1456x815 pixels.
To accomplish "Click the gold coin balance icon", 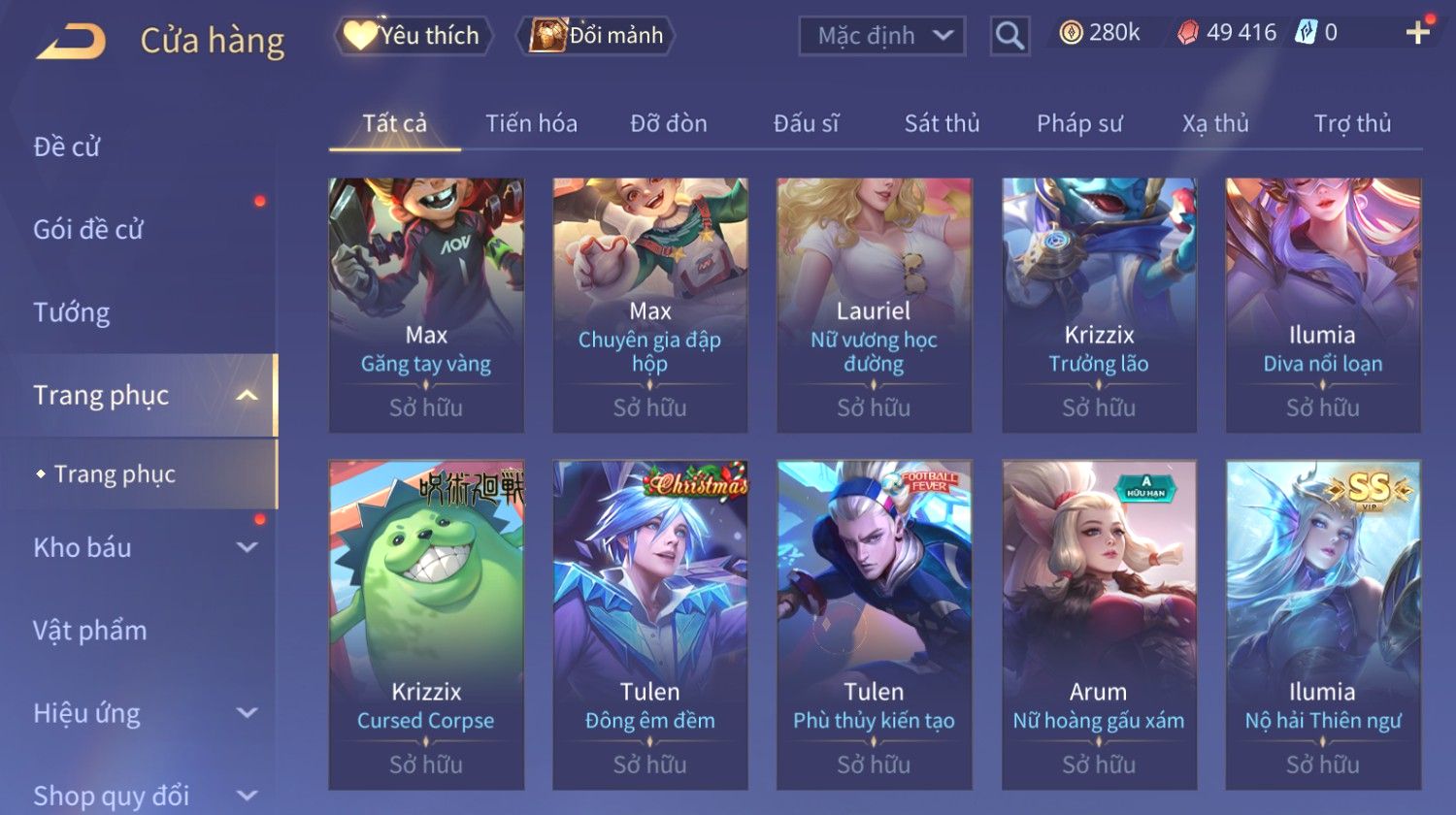I will (x=1071, y=33).
